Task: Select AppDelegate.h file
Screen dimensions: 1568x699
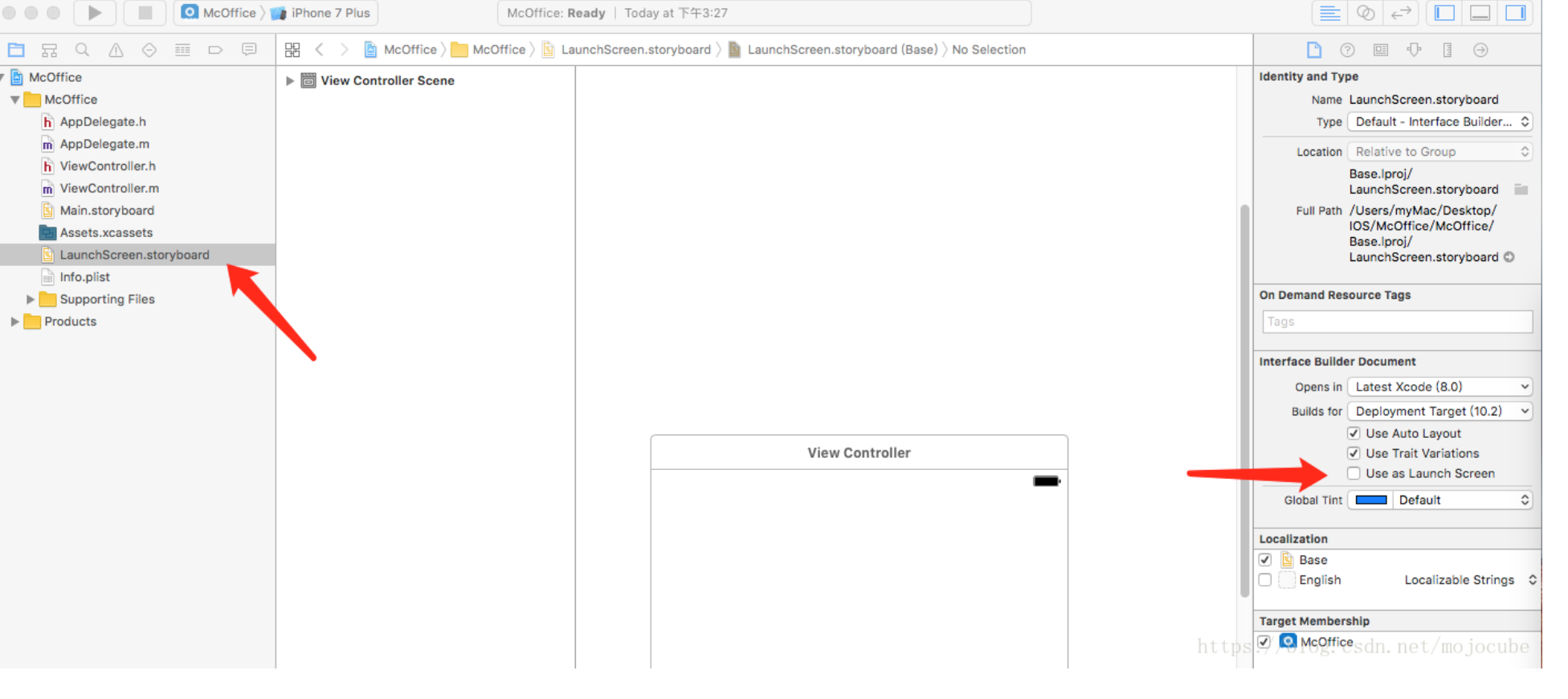Action: [x=103, y=122]
